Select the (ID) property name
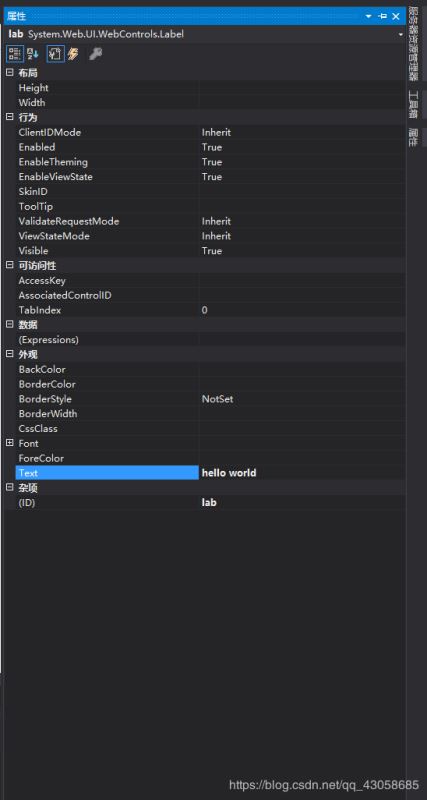 [x=27, y=503]
